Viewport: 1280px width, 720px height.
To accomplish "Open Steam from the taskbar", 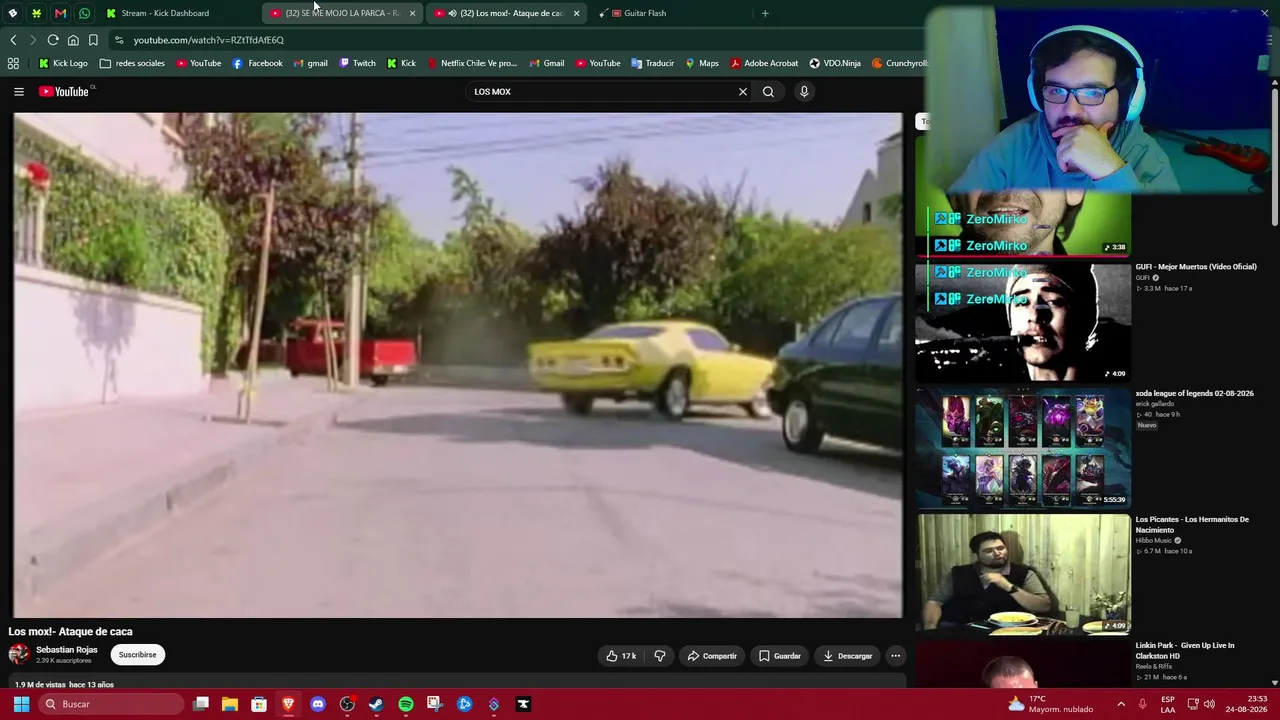I will tap(376, 704).
